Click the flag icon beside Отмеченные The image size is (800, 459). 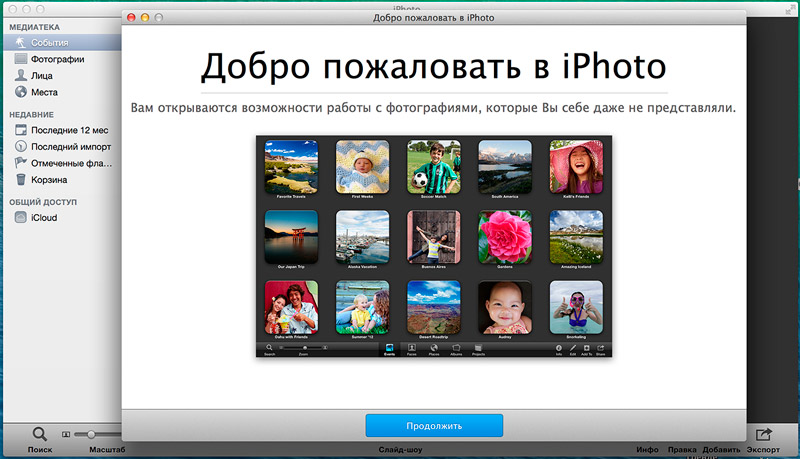coord(20,163)
